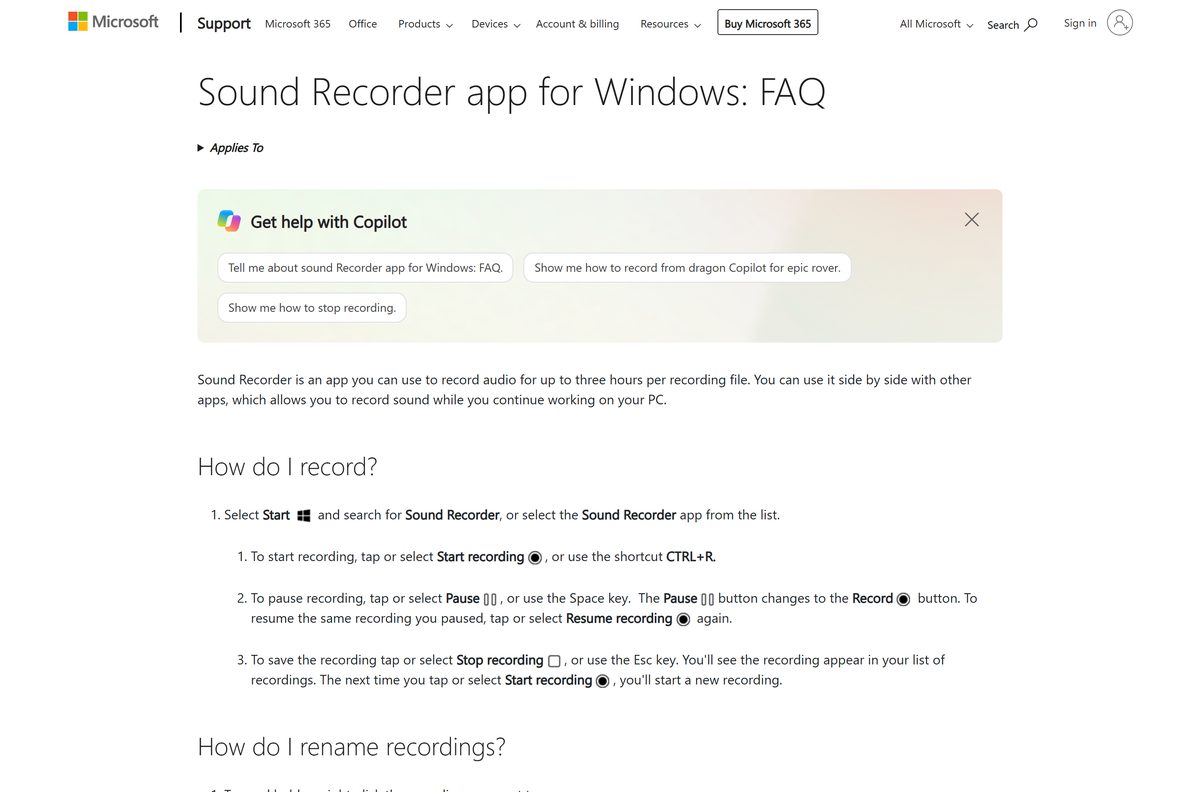The height and width of the screenshot is (792, 1200).
Task: Click the Windows Start logo icon in step 1
Action: point(304,516)
